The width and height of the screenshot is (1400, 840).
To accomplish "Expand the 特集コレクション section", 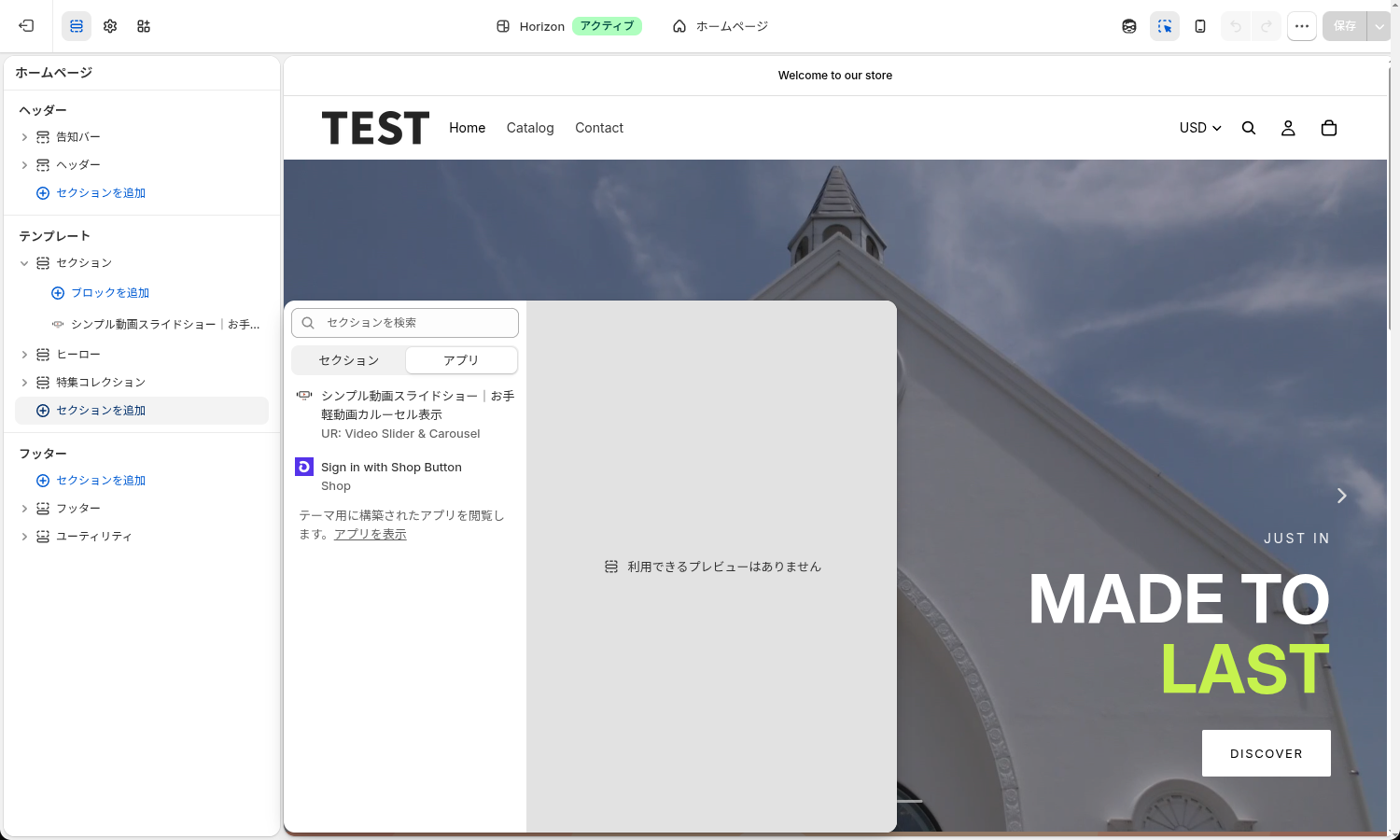I will point(24,383).
